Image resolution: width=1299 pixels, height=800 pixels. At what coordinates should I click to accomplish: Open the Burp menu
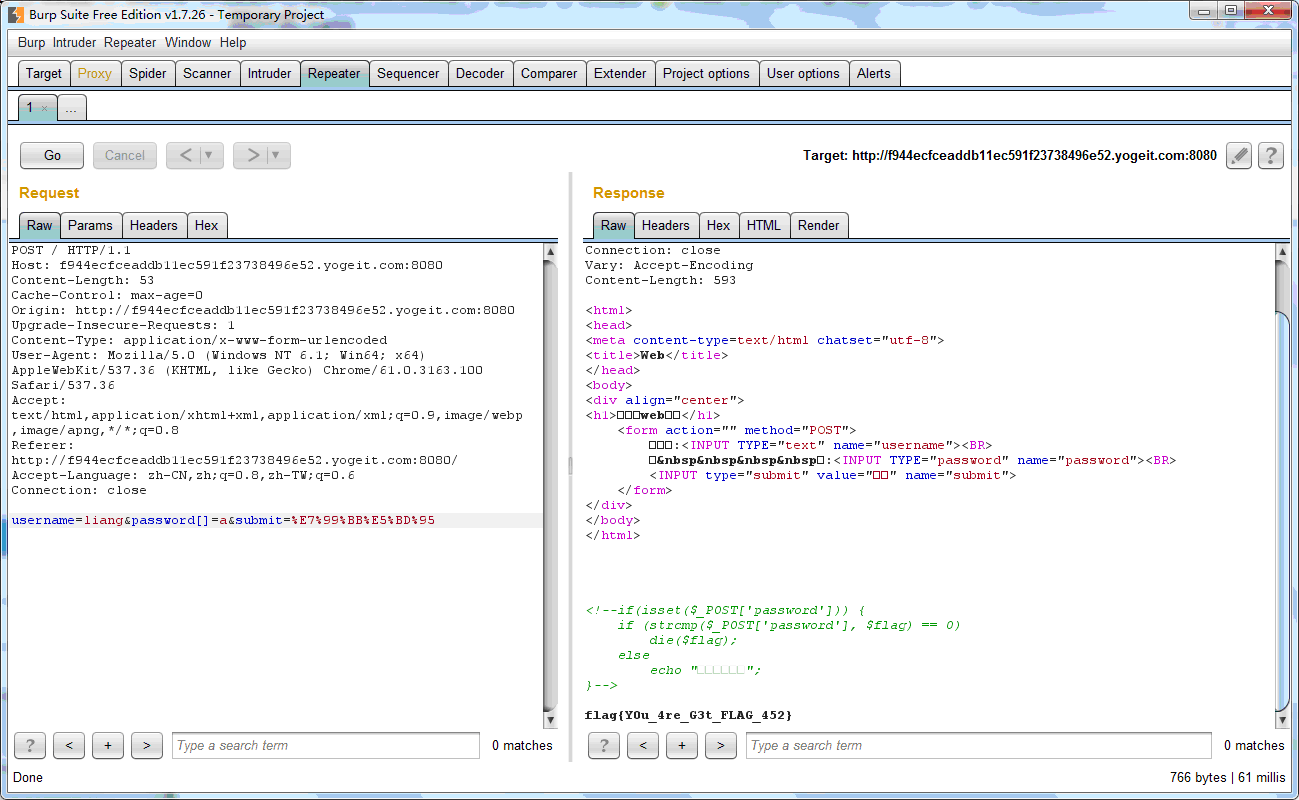32,43
